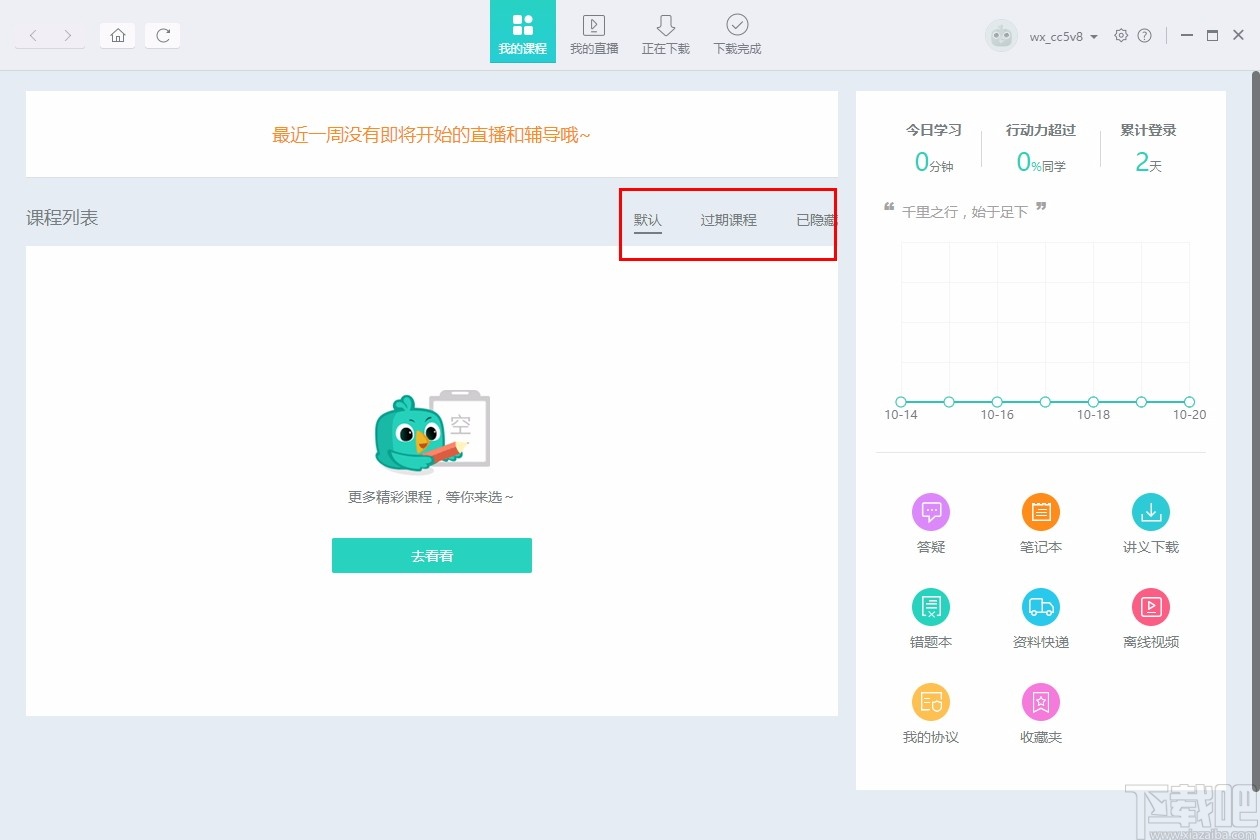Select the 10-18 point on the study chart

[1093, 401]
